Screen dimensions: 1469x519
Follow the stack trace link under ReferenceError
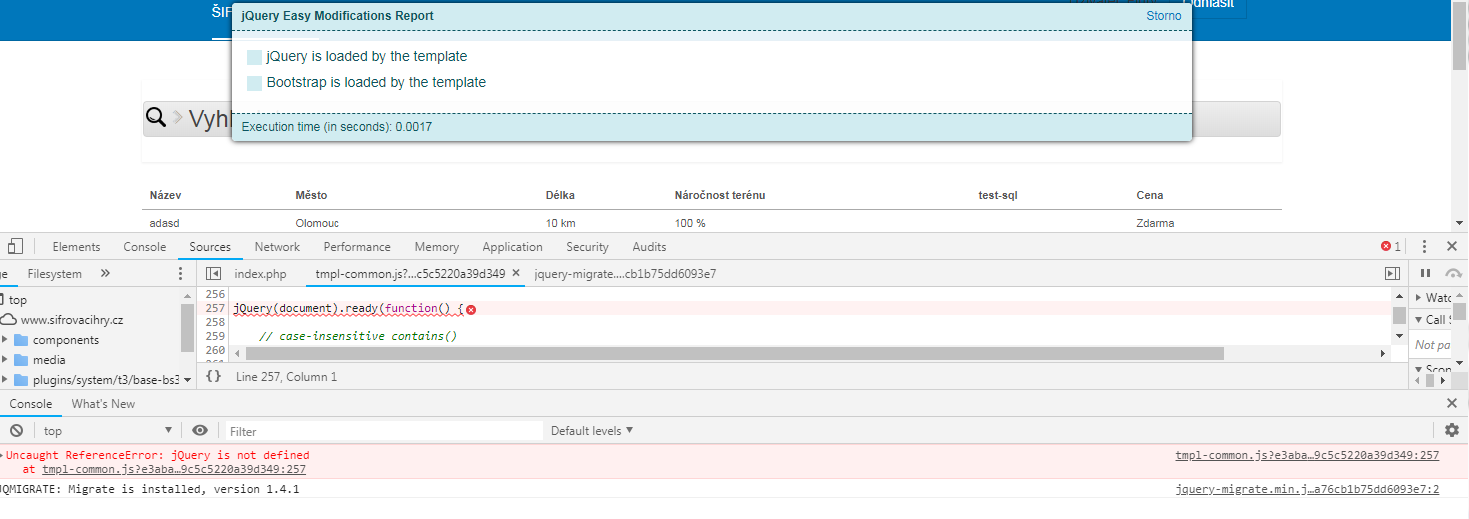(x=174, y=469)
